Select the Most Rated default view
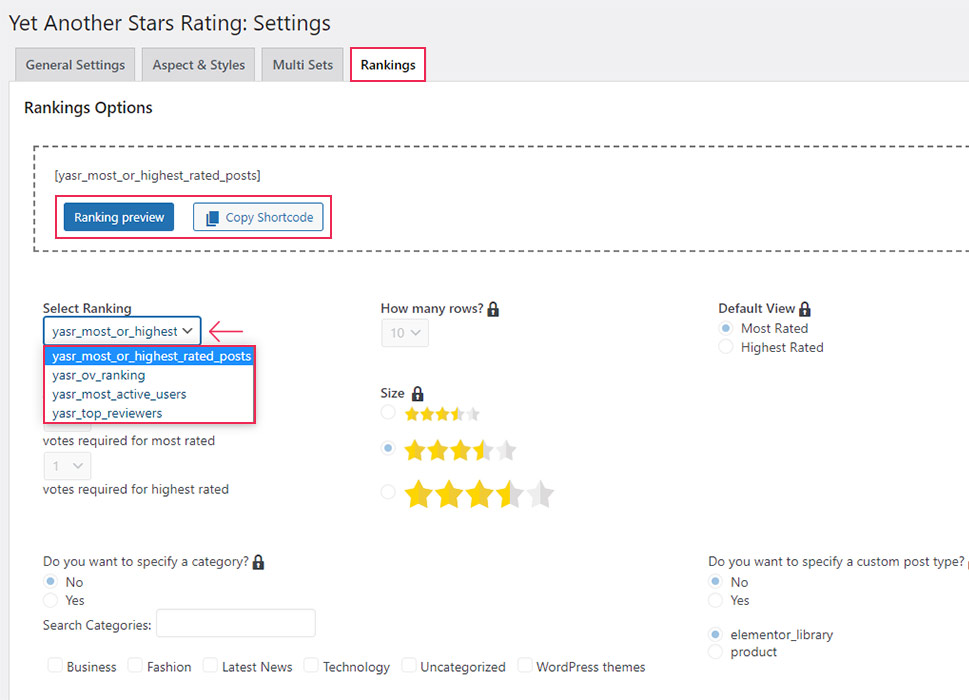 pyautogui.click(x=726, y=328)
